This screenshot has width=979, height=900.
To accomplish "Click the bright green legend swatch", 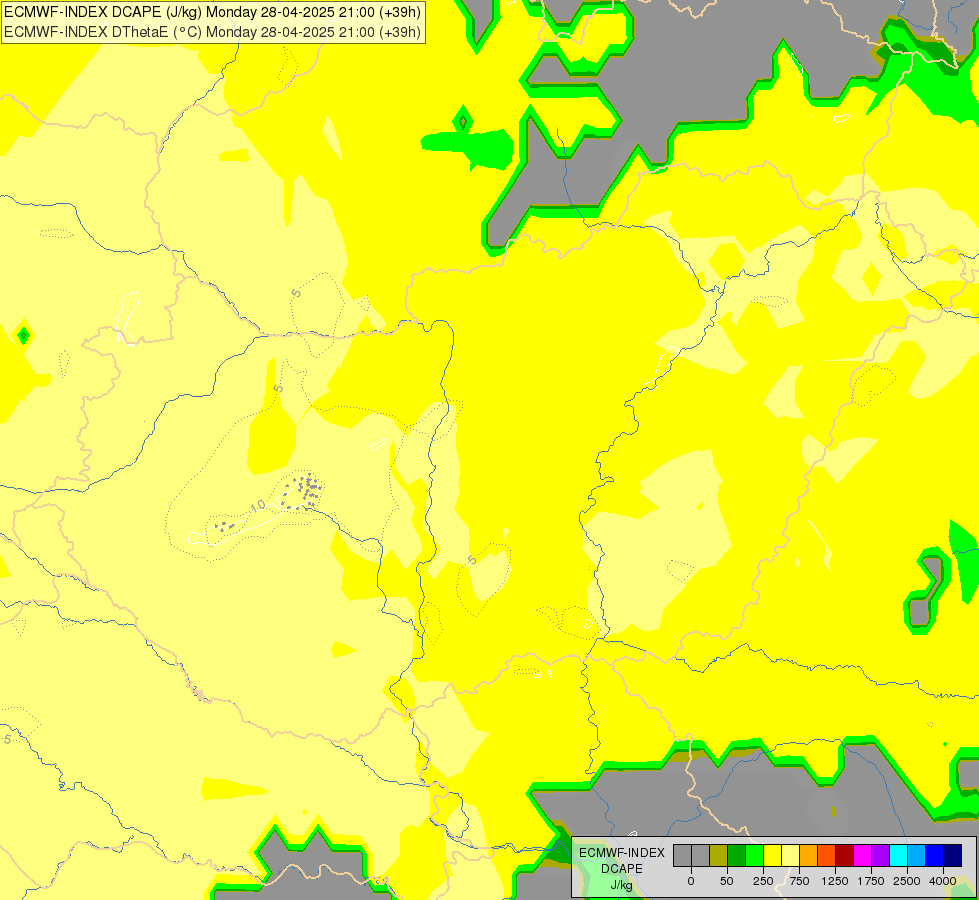I will [x=755, y=855].
